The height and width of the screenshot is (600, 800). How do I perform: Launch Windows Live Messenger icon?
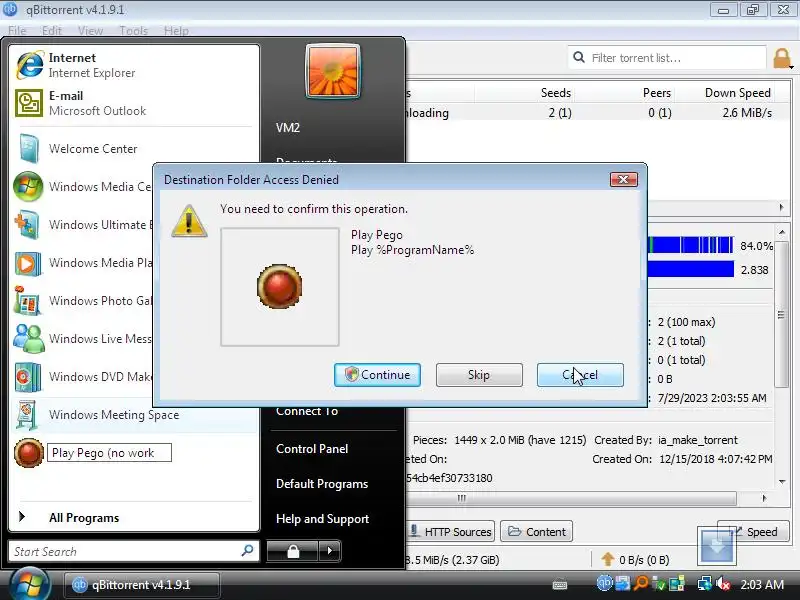pyautogui.click(x=29, y=339)
